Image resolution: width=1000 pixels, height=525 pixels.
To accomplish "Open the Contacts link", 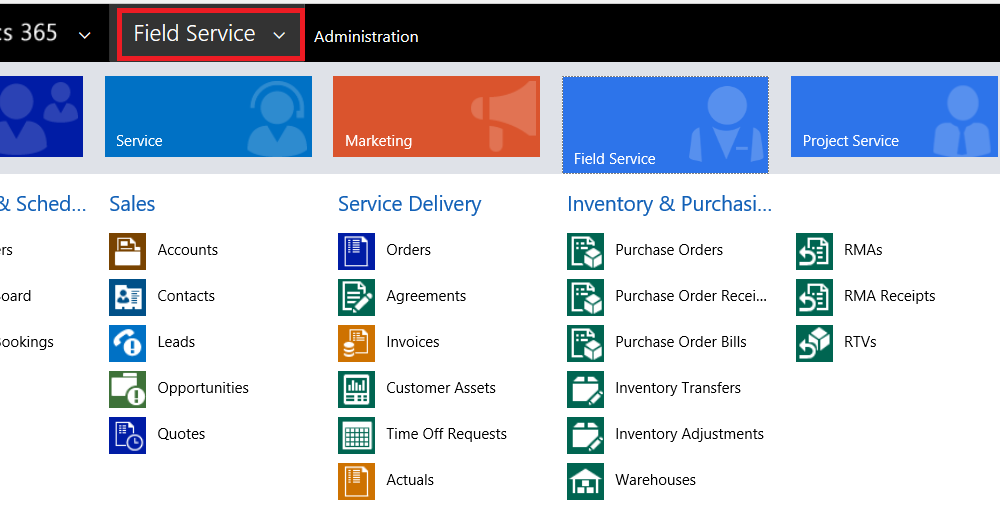I will click(186, 296).
